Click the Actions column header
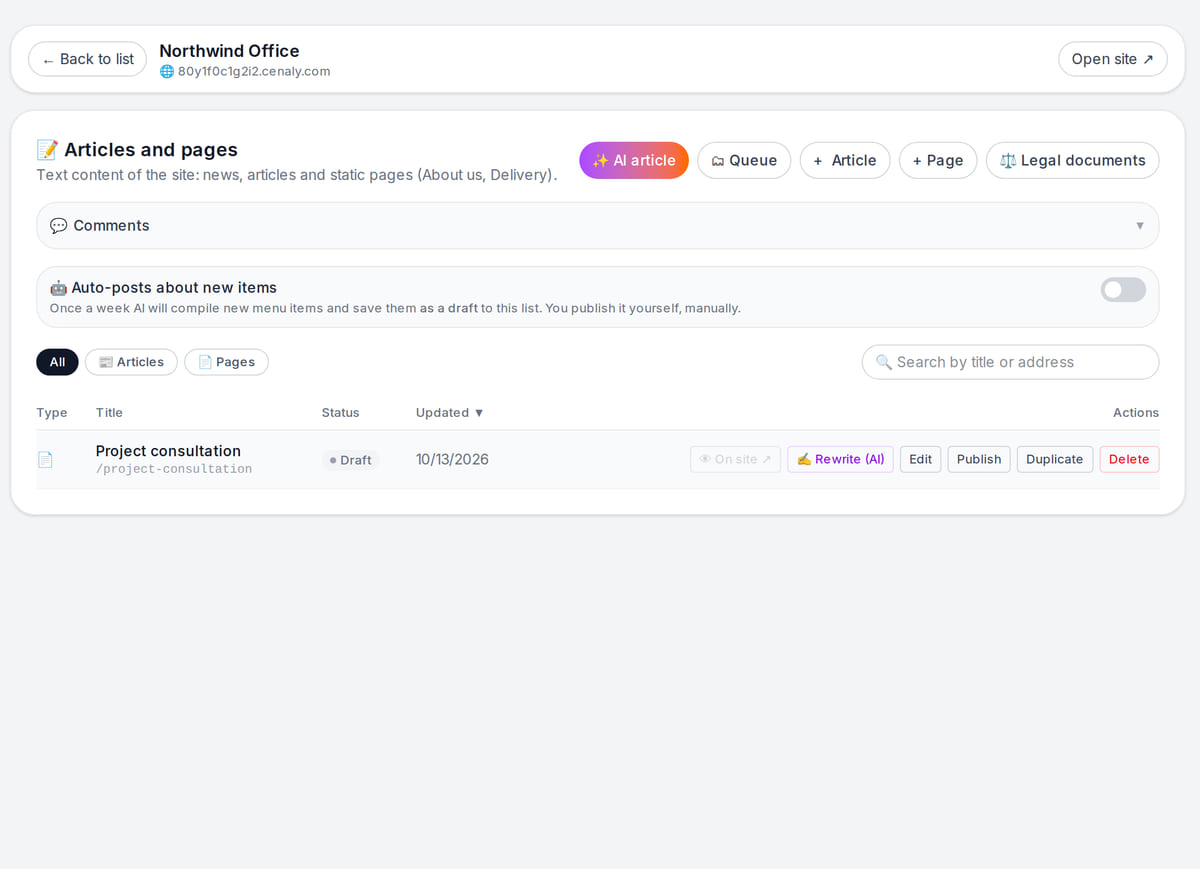The width and height of the screenshot is (1200, 869). (1136, 413)
